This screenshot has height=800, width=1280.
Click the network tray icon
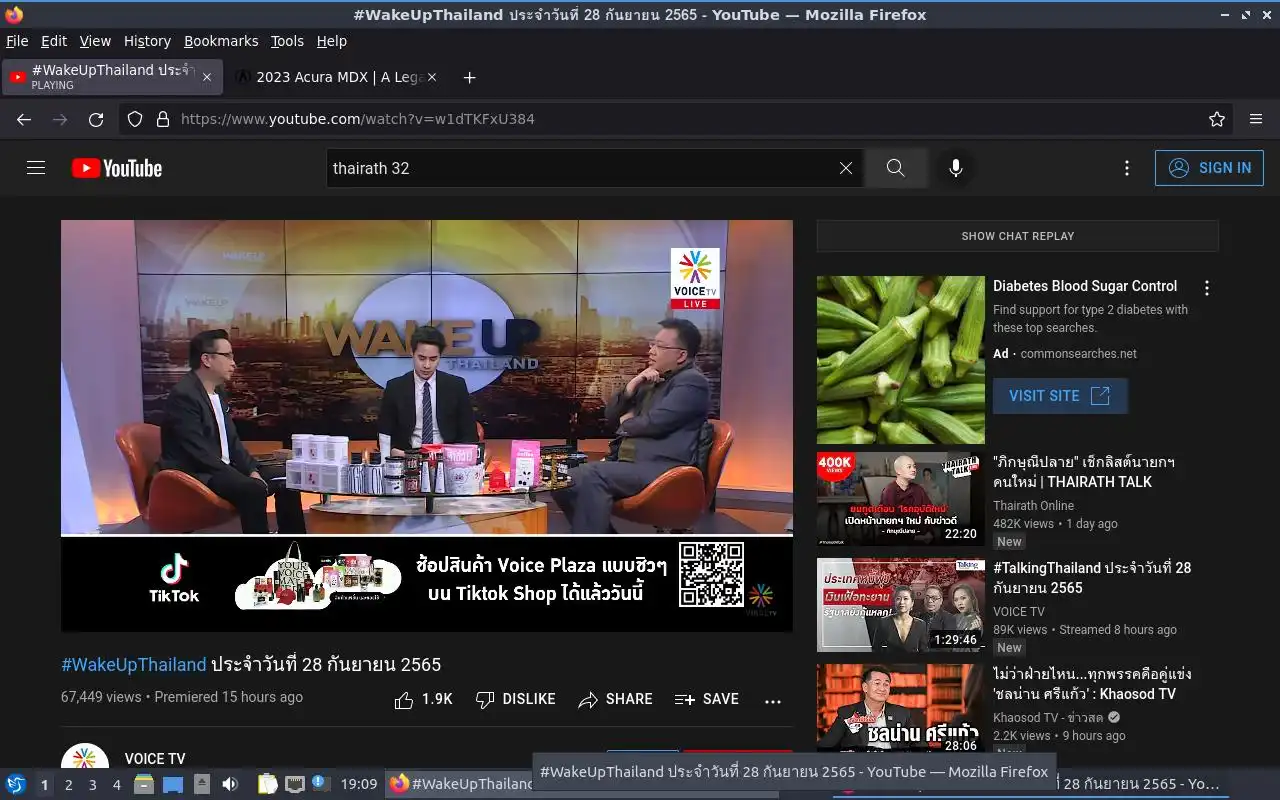[x=295, y=784]
